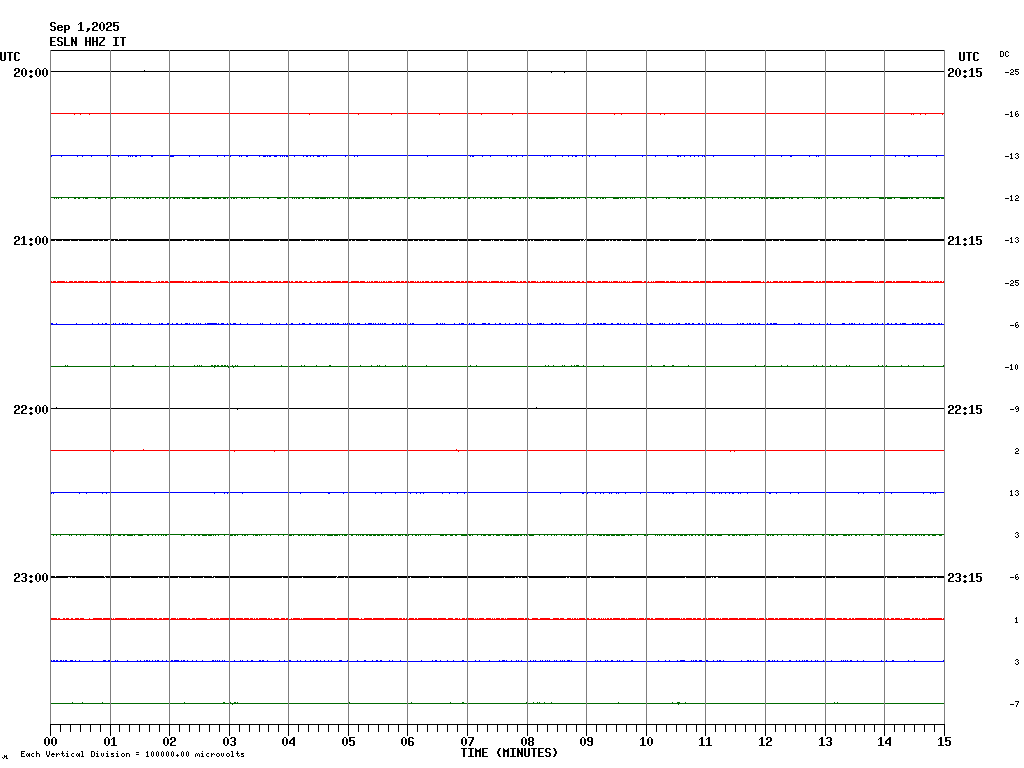Click the "09" minute tick label

pyautogui.click(x=586, y=741)
